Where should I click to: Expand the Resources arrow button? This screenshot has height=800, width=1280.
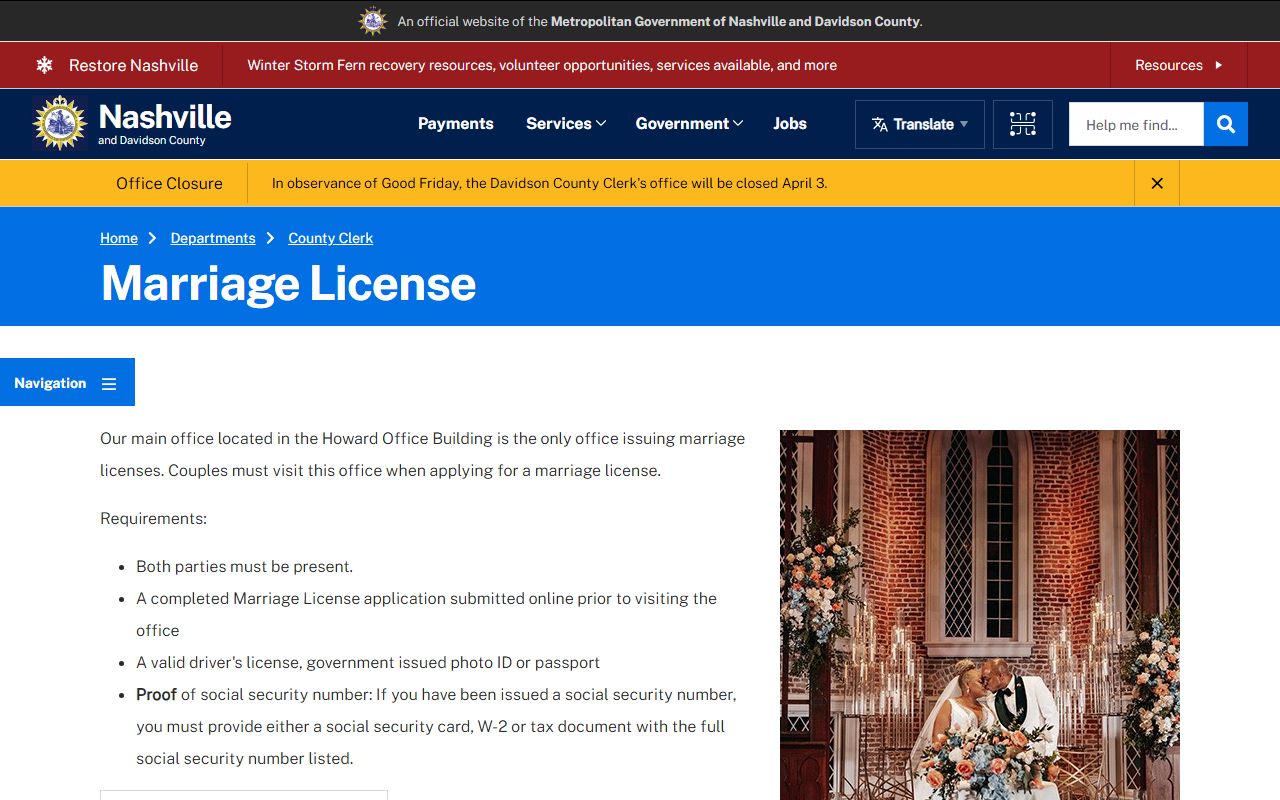tap(1179, 65)
